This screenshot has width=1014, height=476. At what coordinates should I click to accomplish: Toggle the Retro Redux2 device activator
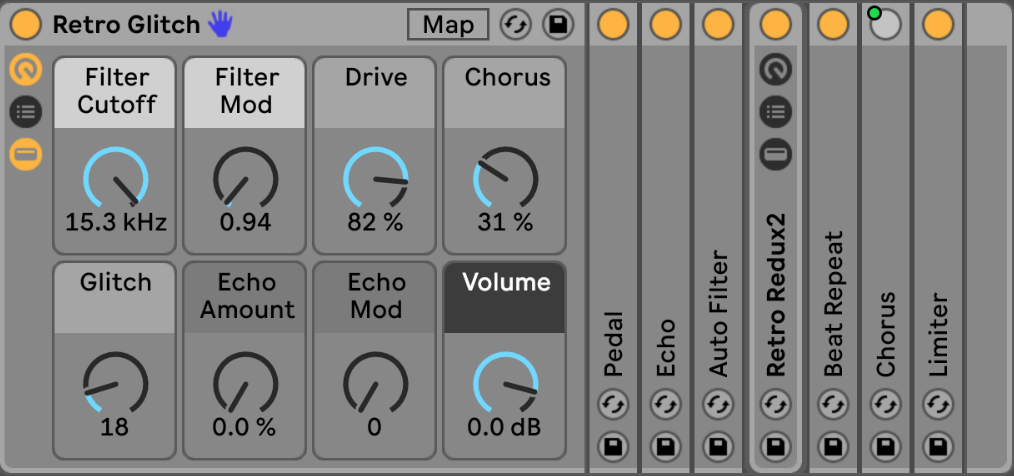coord(776,25)
